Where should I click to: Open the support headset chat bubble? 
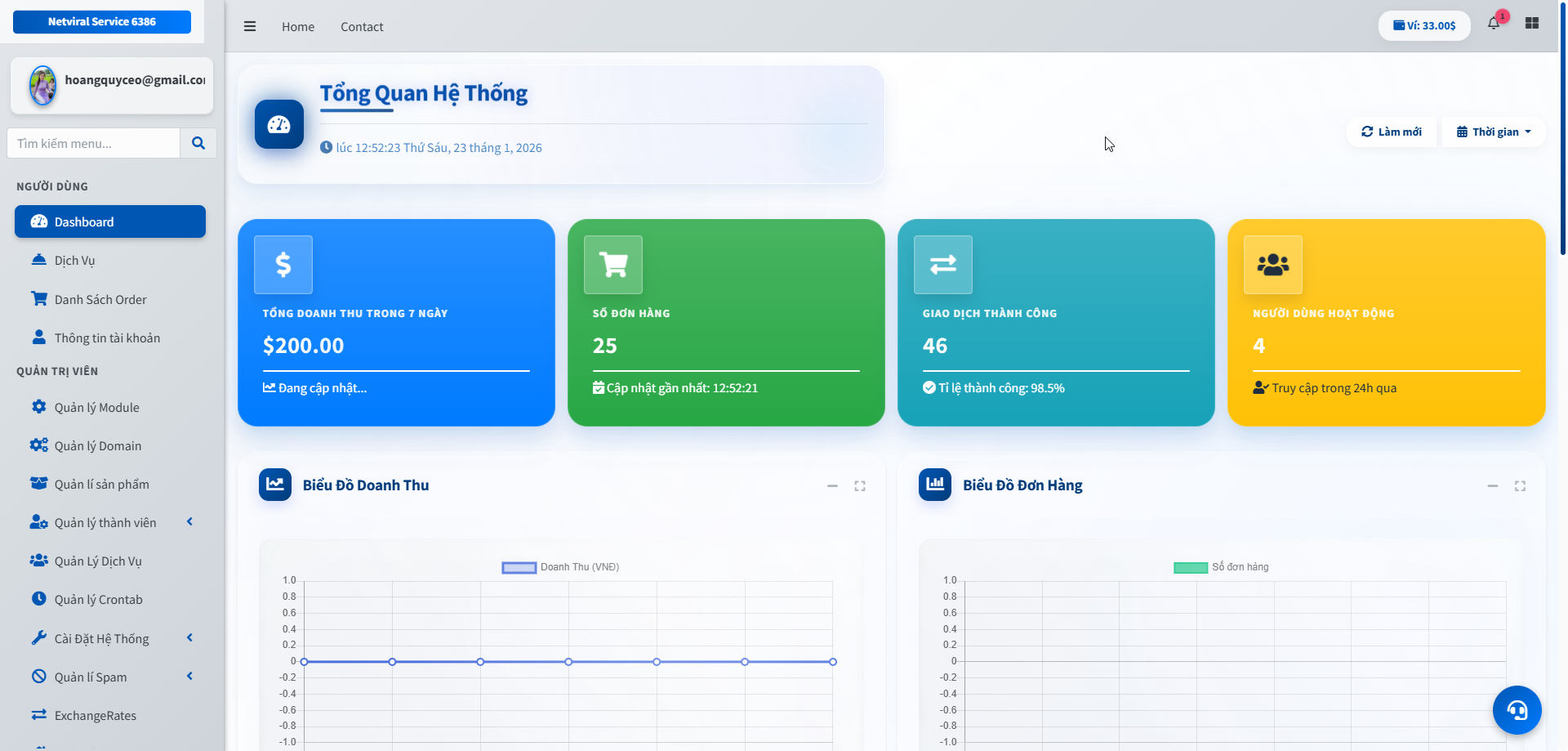pos(1517,710)
